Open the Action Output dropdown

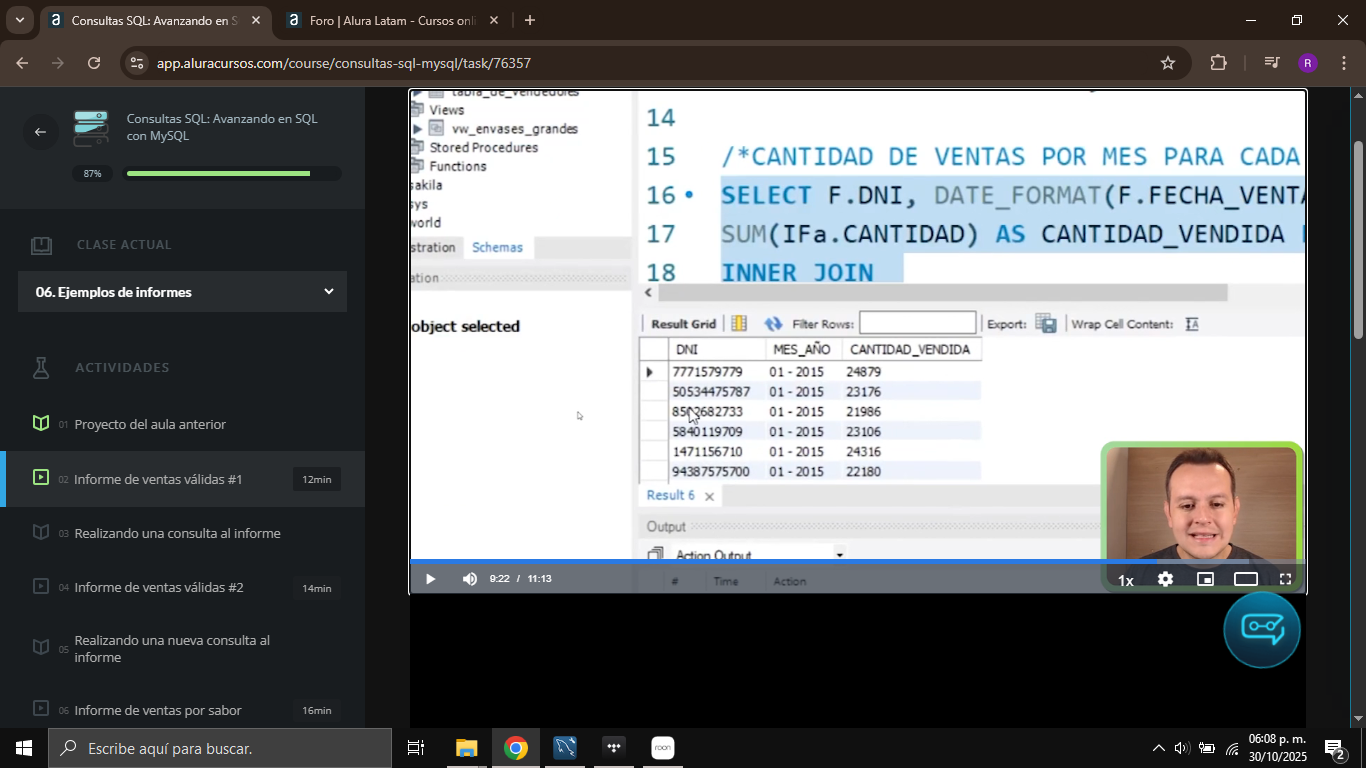point(839,554)
